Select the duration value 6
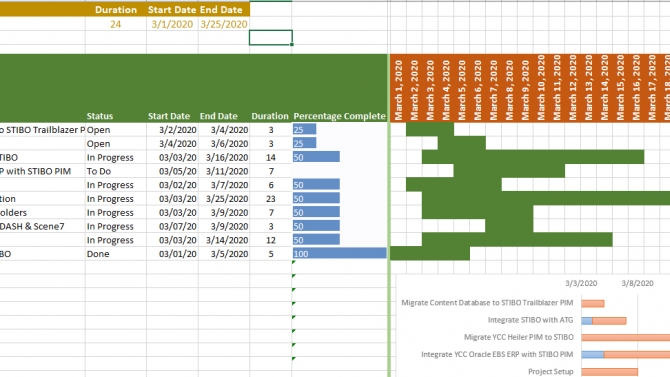This screenshot has height=377, width=670. [270, 185]
